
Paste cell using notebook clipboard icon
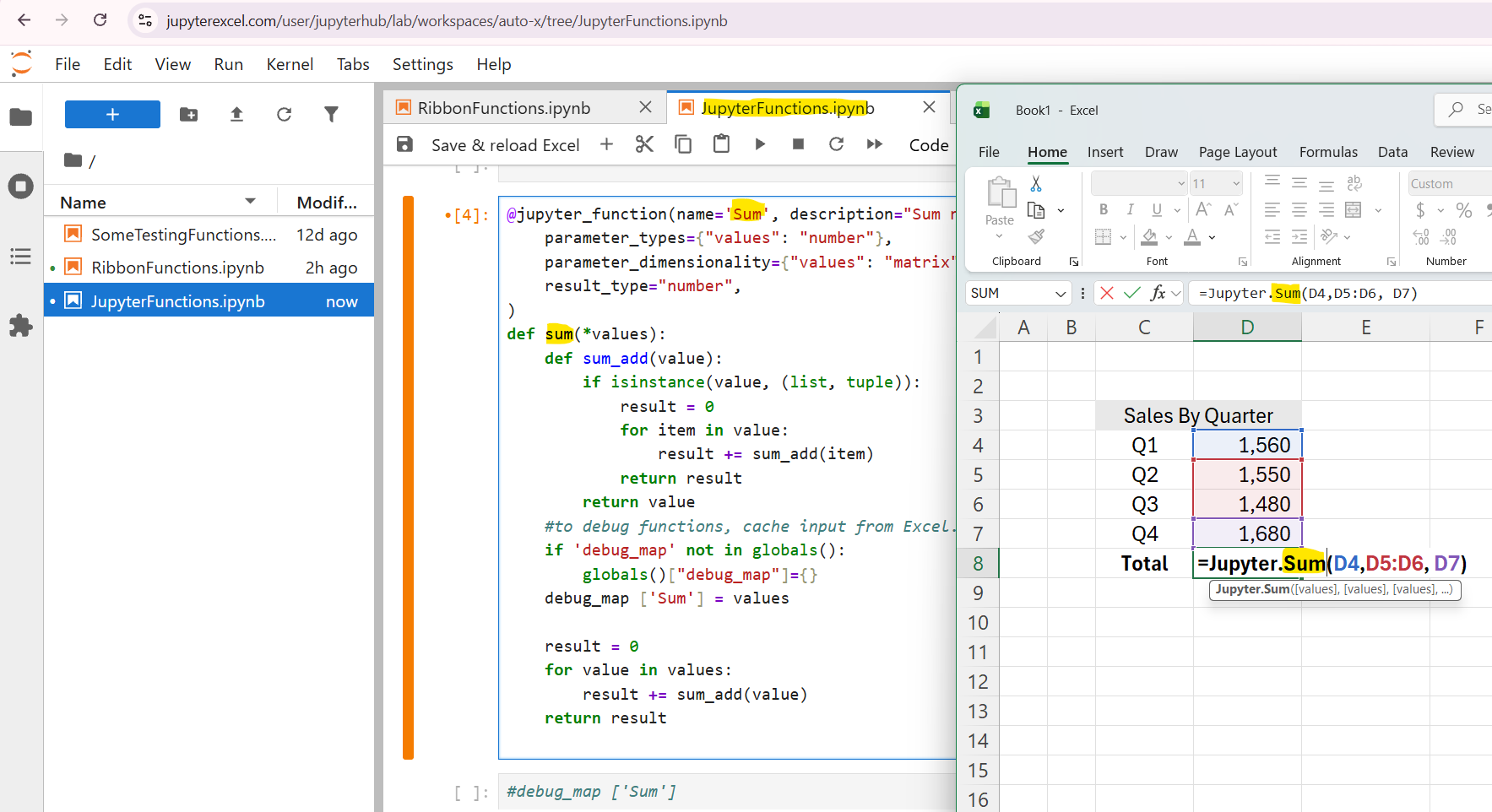pyautogui.click(x=721, y=144)
